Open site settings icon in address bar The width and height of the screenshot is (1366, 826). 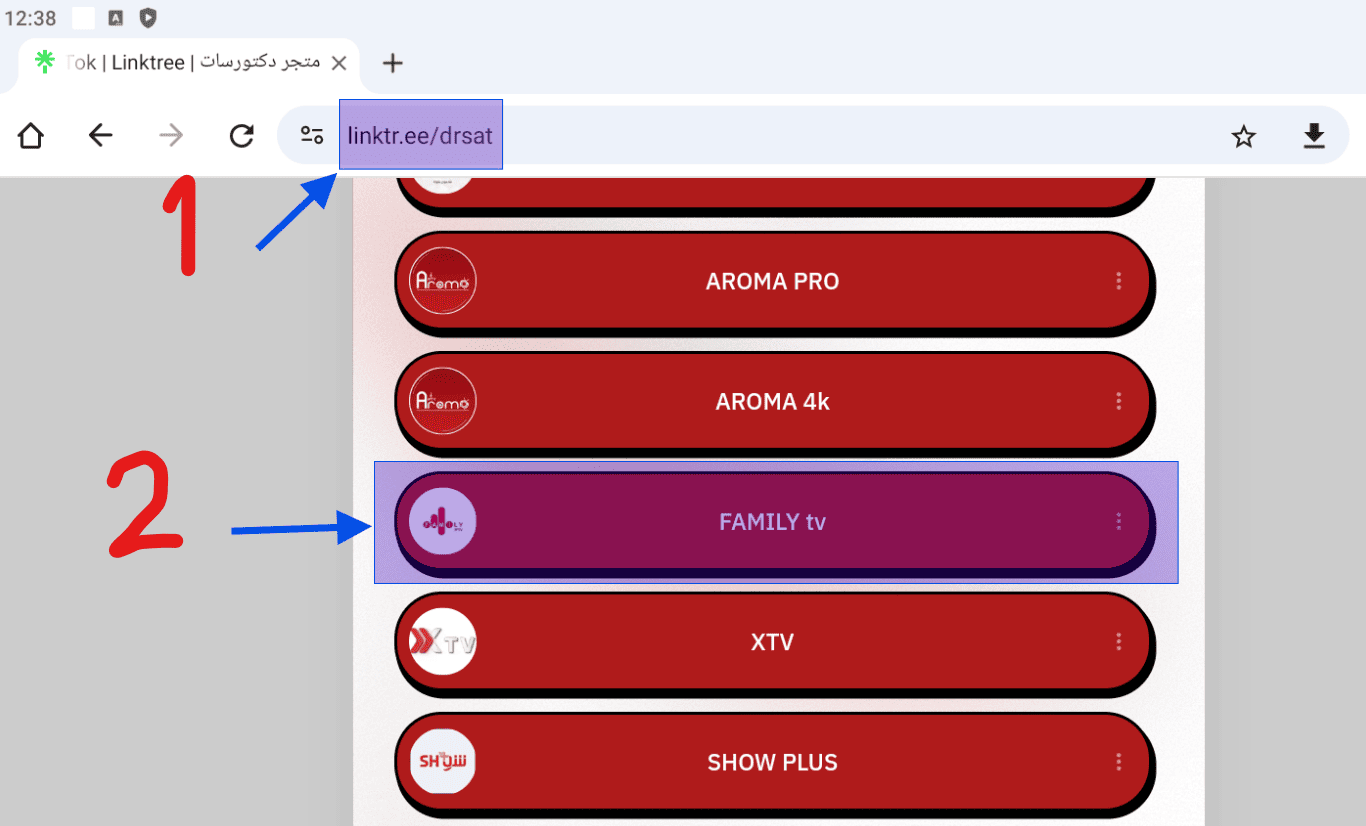click(x=312, y=136)
